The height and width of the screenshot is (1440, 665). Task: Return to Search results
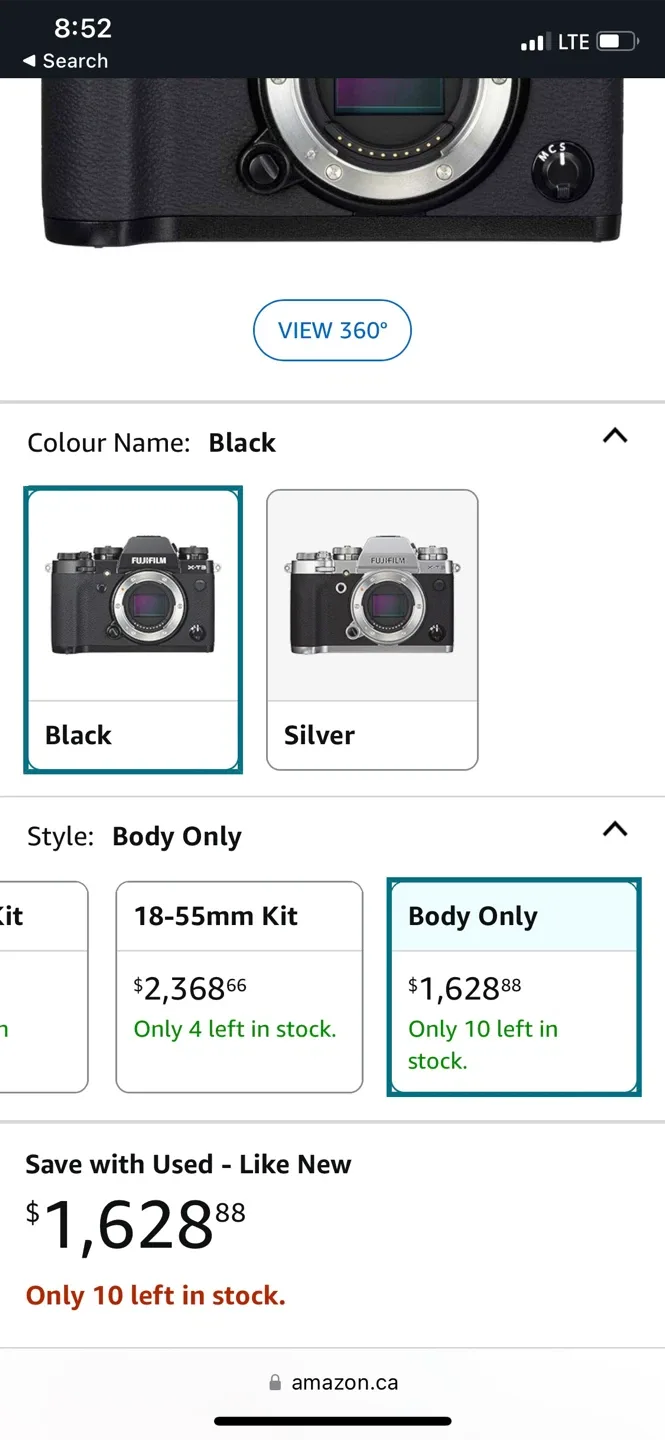[x=65, y=61]
